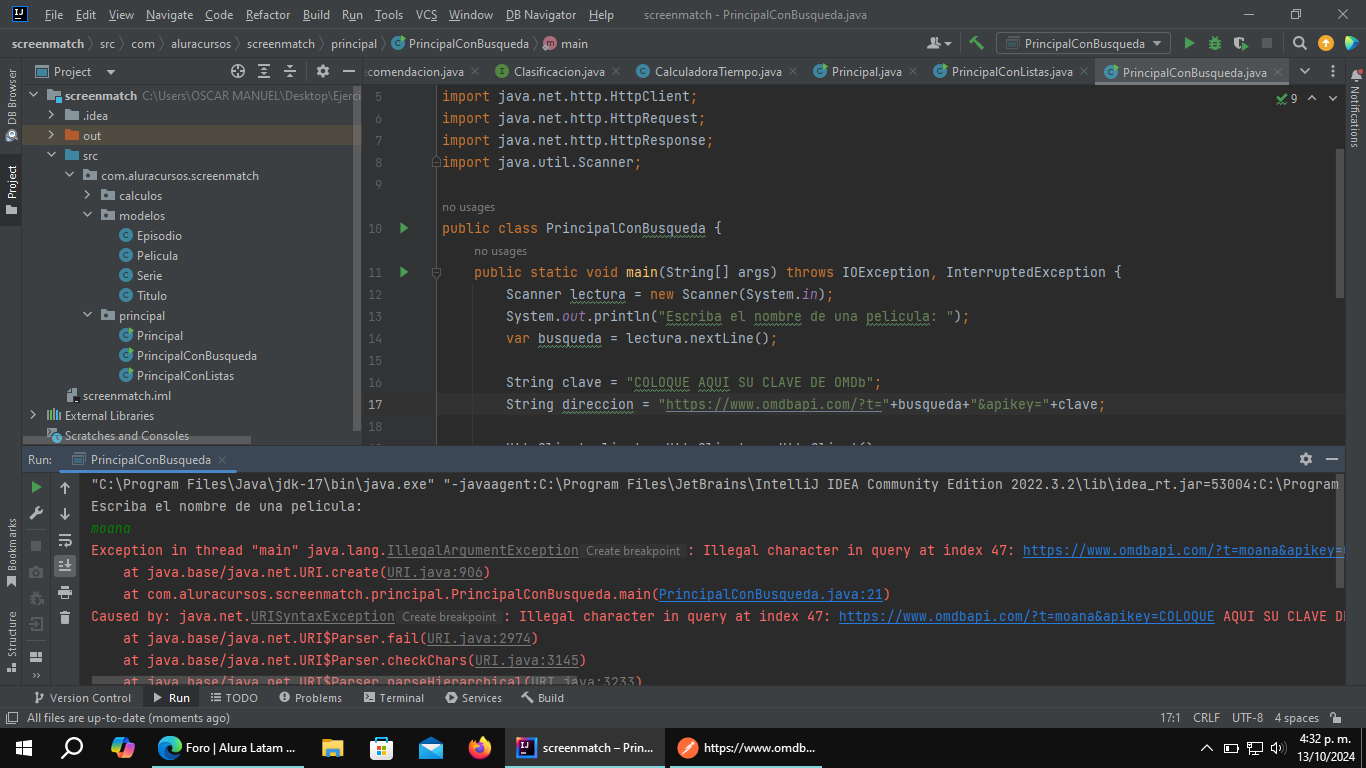Viewport: 1366px width, 768px height.
Task: Open Firefox from the Windows taskbar
Action: click(479, 747)
